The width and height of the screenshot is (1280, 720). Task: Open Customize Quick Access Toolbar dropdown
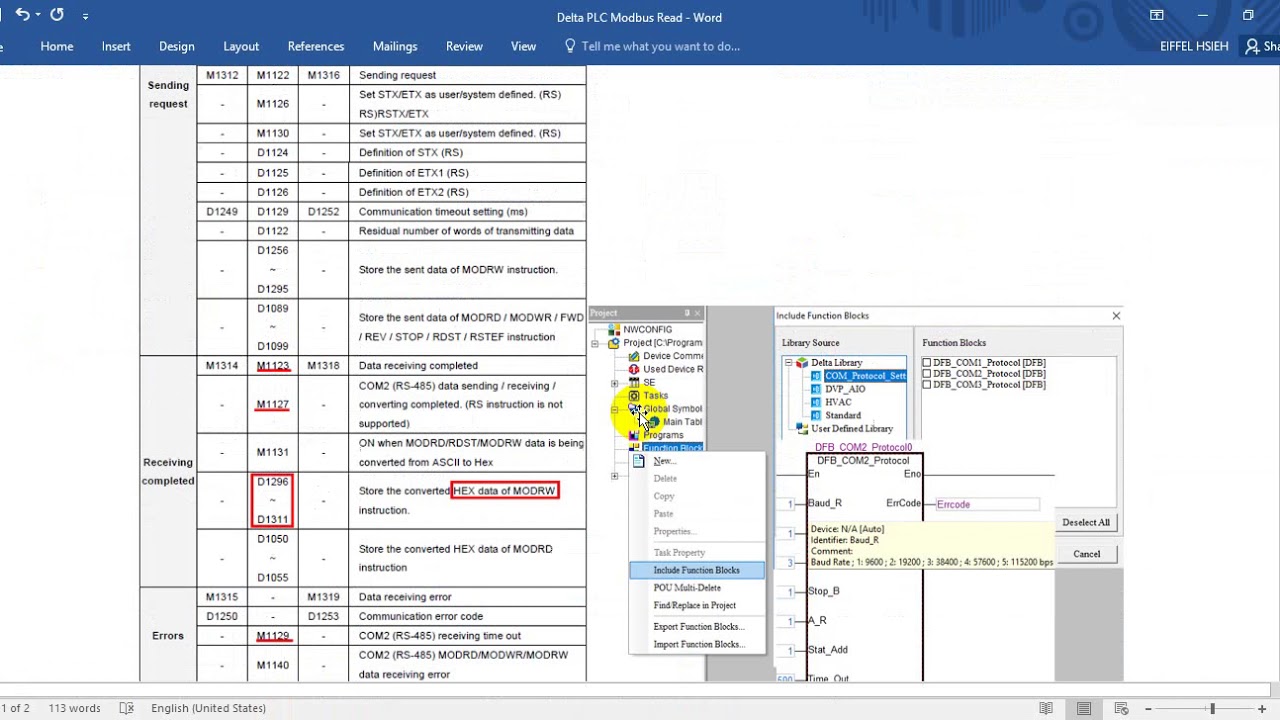point(85,16)
